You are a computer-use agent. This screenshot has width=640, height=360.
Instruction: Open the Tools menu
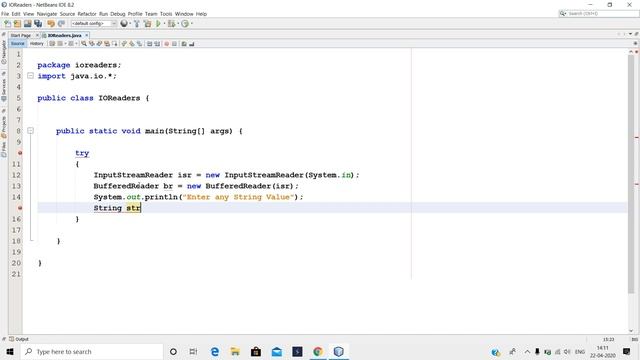tap(166, 14)
